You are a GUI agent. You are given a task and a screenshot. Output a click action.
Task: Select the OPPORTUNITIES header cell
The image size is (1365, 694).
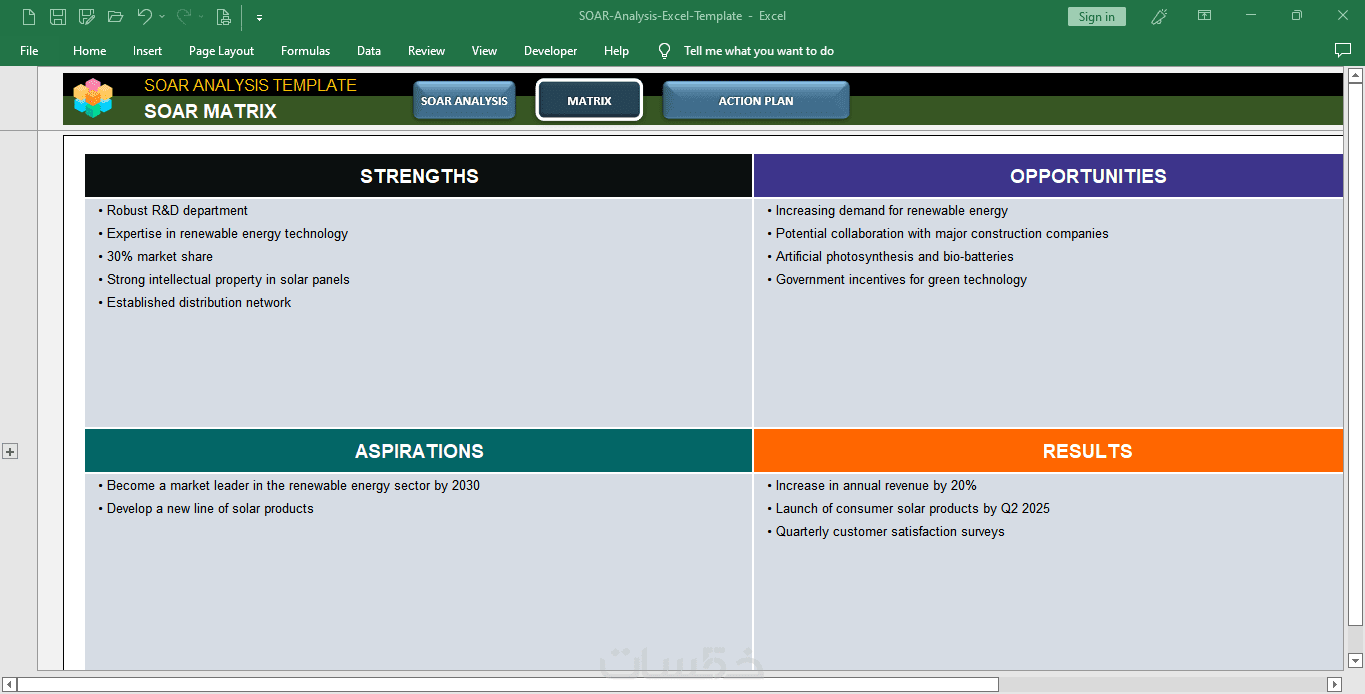coord(1048,176)
